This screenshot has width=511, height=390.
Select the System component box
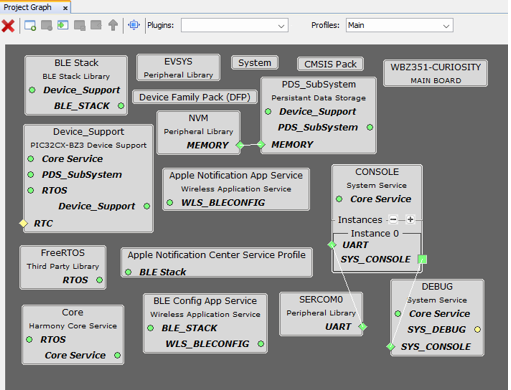[x=255, y=63]
